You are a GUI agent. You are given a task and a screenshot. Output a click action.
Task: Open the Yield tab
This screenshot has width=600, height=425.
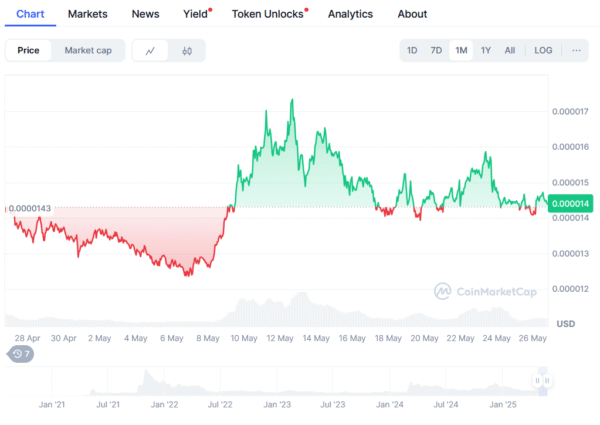(196, 14)
